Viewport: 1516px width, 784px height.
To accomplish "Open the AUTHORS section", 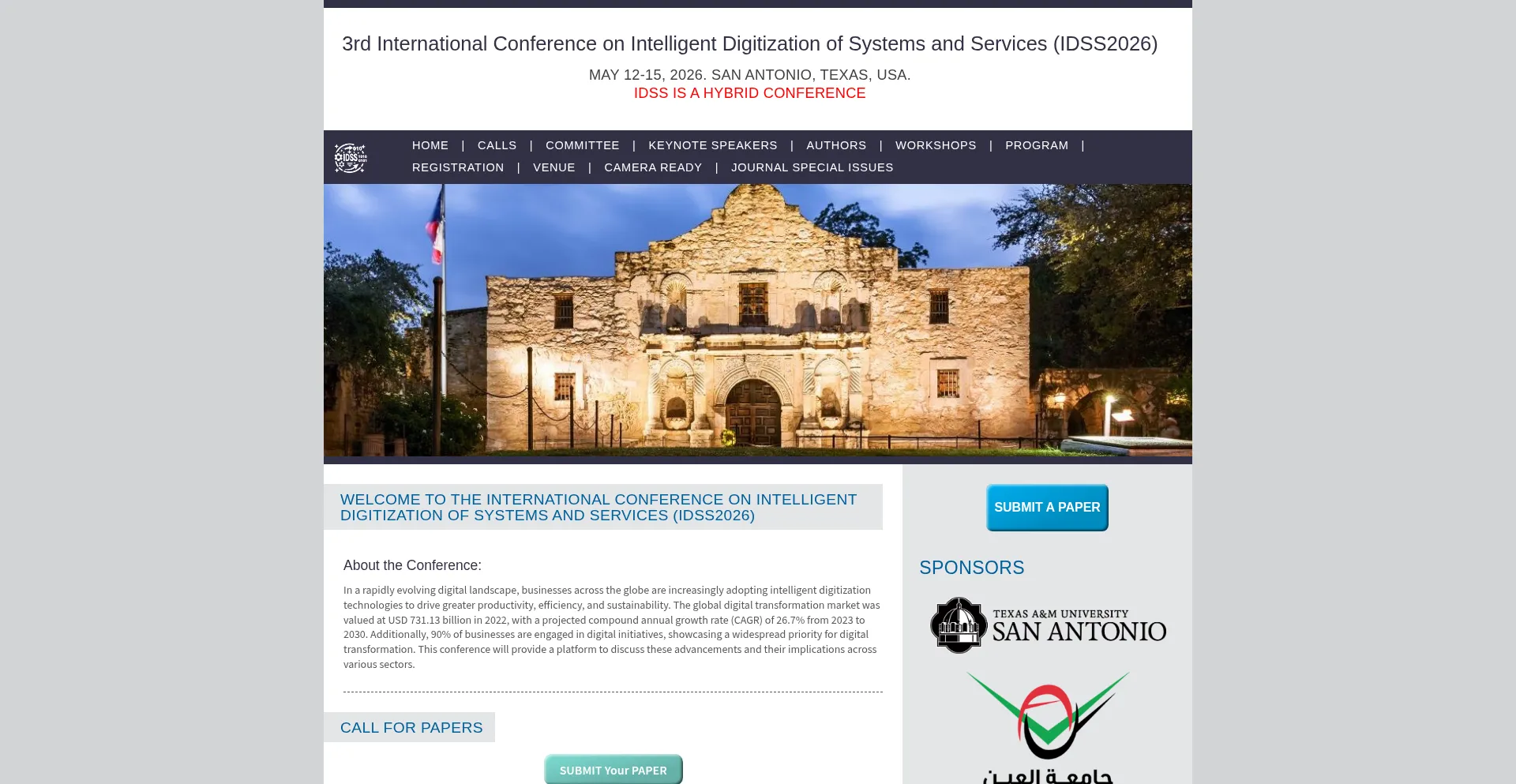I will 836,145.
